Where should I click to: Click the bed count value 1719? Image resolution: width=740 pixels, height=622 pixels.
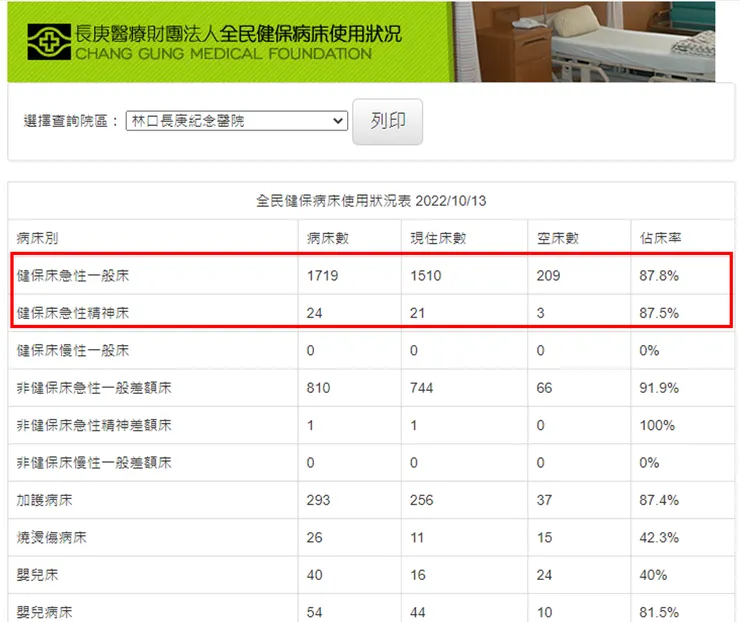(322, 276)
